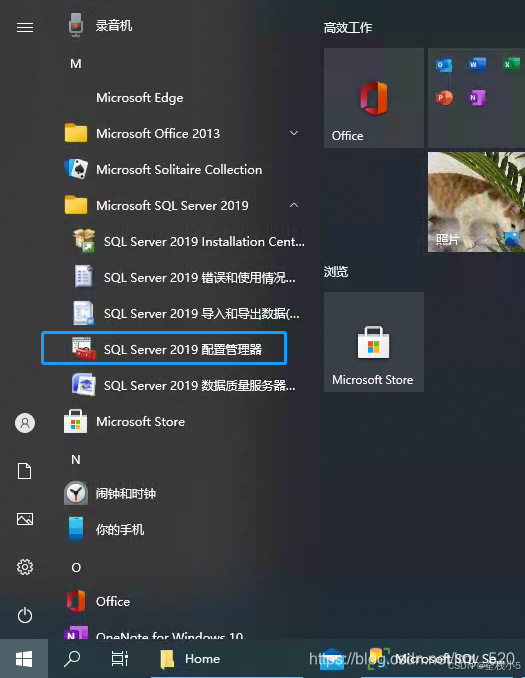525x678 pixels.
Task: Select the 浏览 tile group header
Action: [x=336, y=272]
